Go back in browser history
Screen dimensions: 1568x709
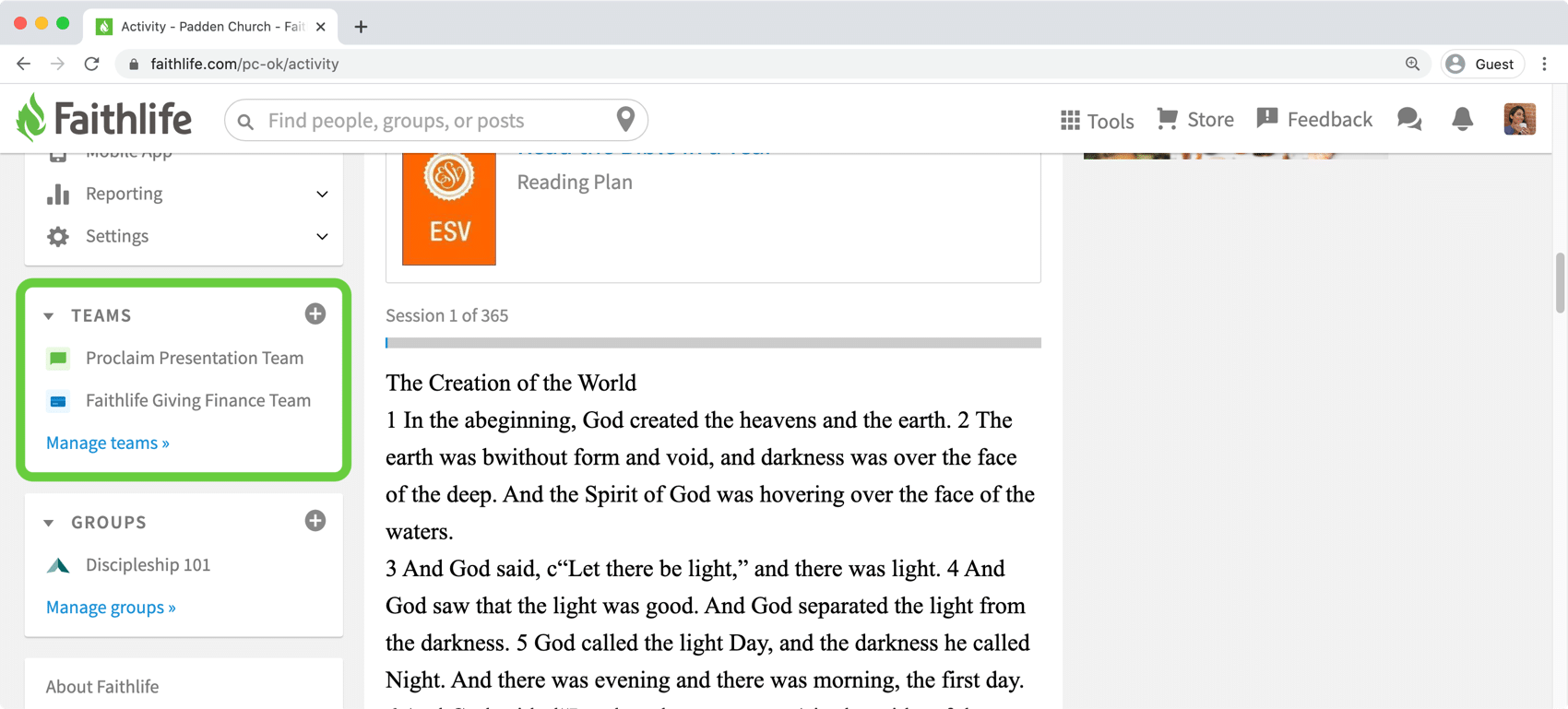coord(23,64)
